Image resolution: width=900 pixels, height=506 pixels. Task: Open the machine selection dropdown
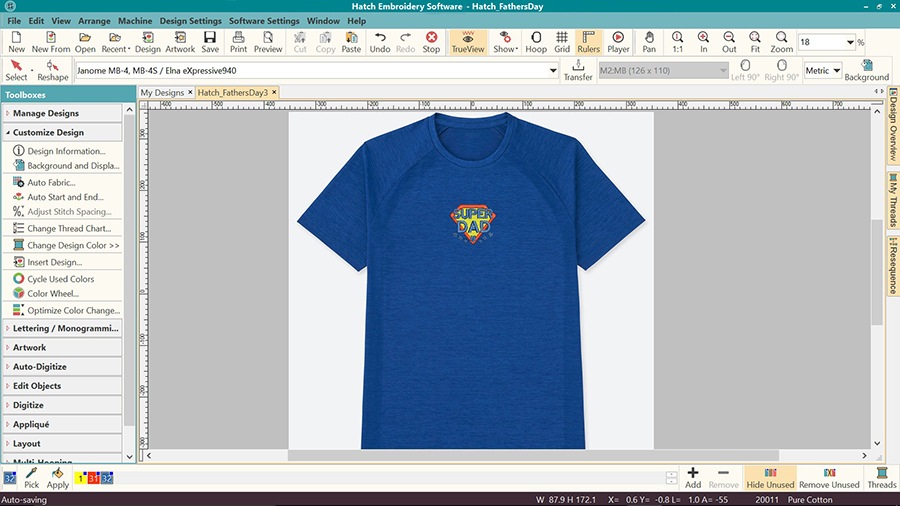553,71
